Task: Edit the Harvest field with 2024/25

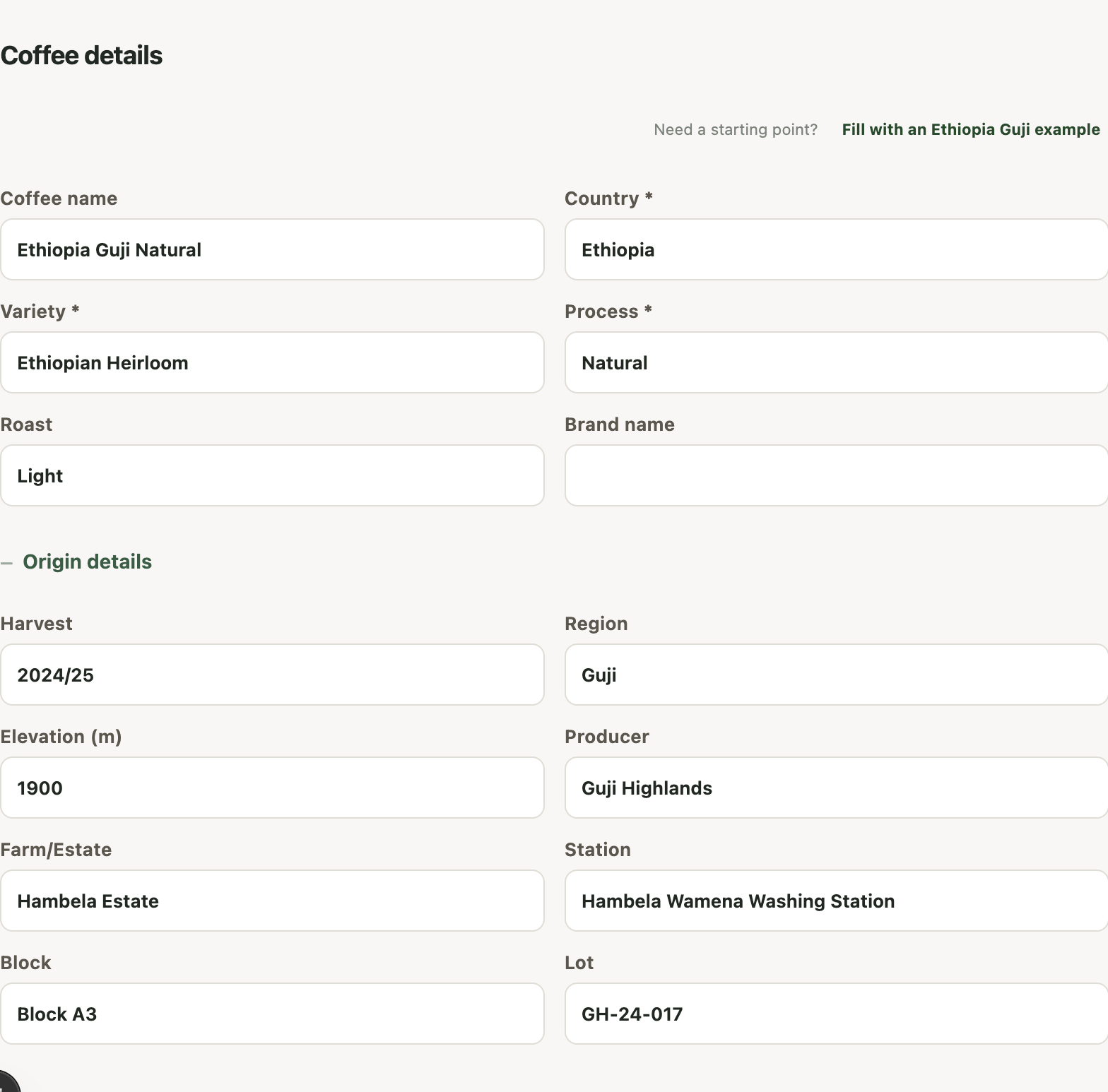Action: [x=272, y=675]
